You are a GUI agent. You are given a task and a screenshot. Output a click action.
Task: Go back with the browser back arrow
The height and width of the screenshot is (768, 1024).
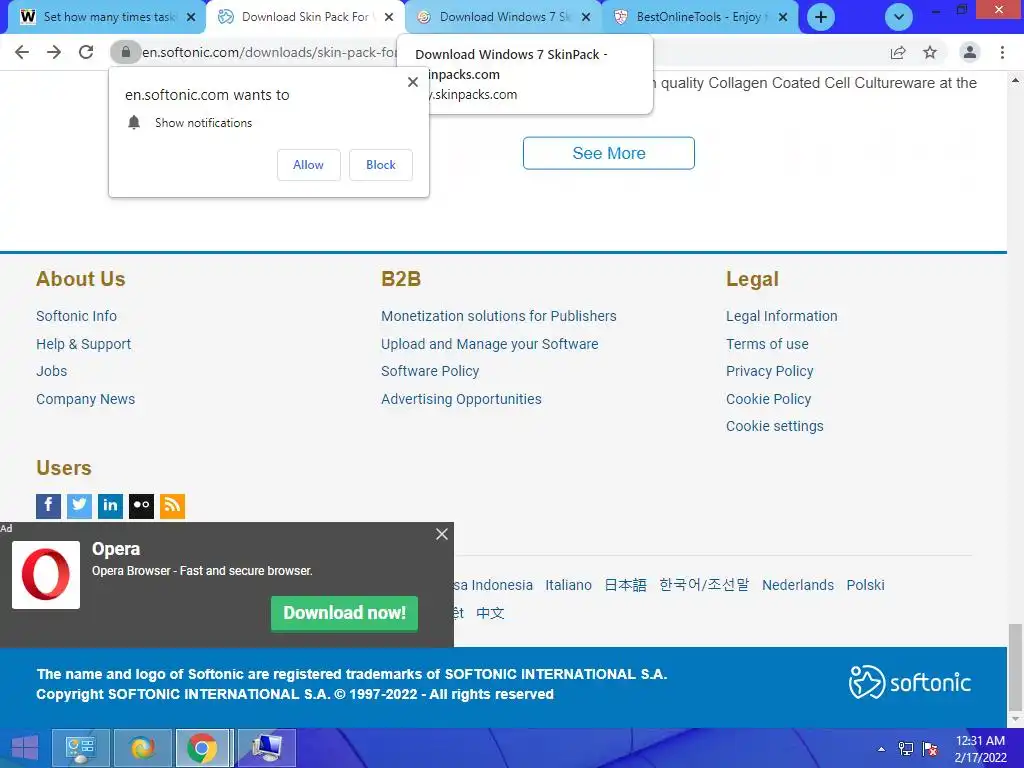pyautogui.click(x=22, y=52)
